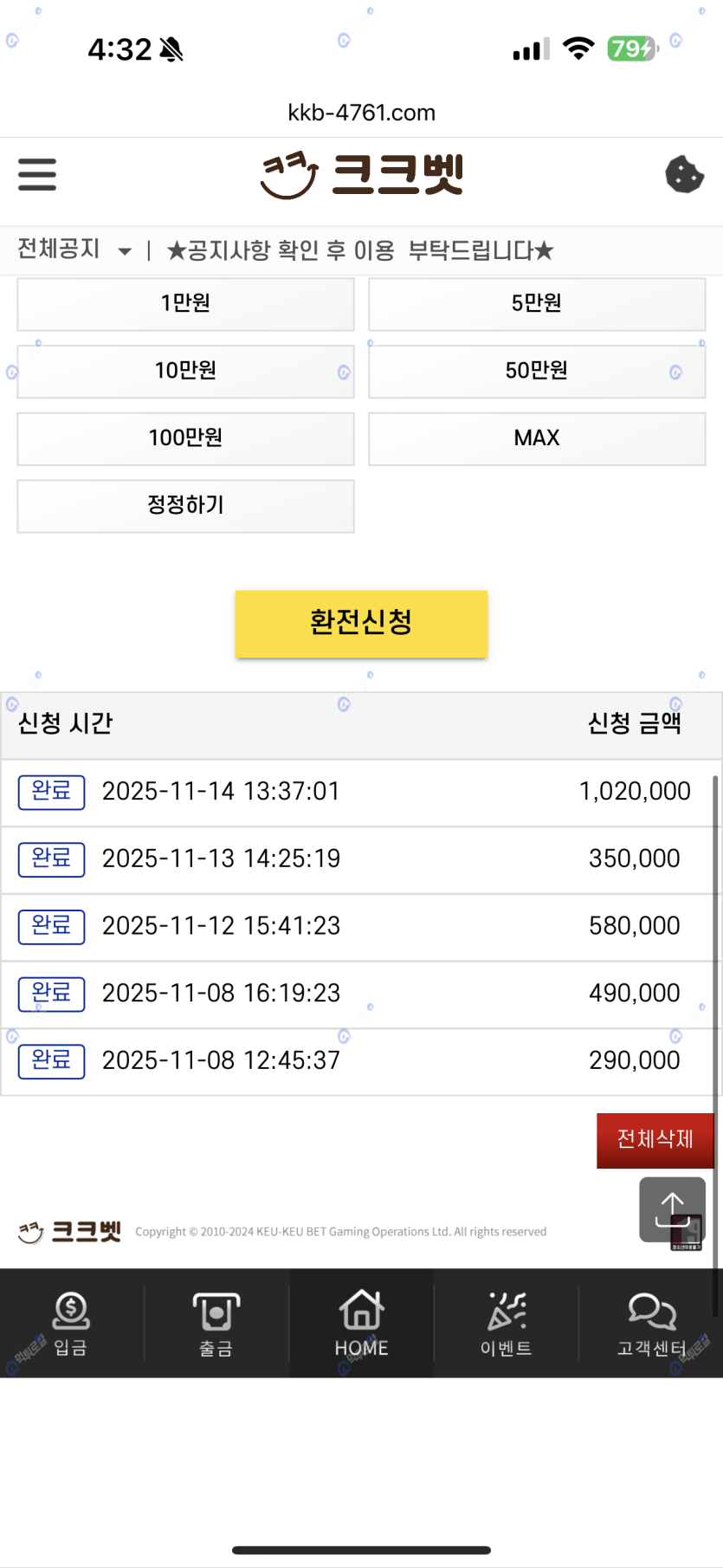Viewport: 723px width, 1568px height.
Task: Click 전체삭제 red delete button
Action: tap(655, 1139)
